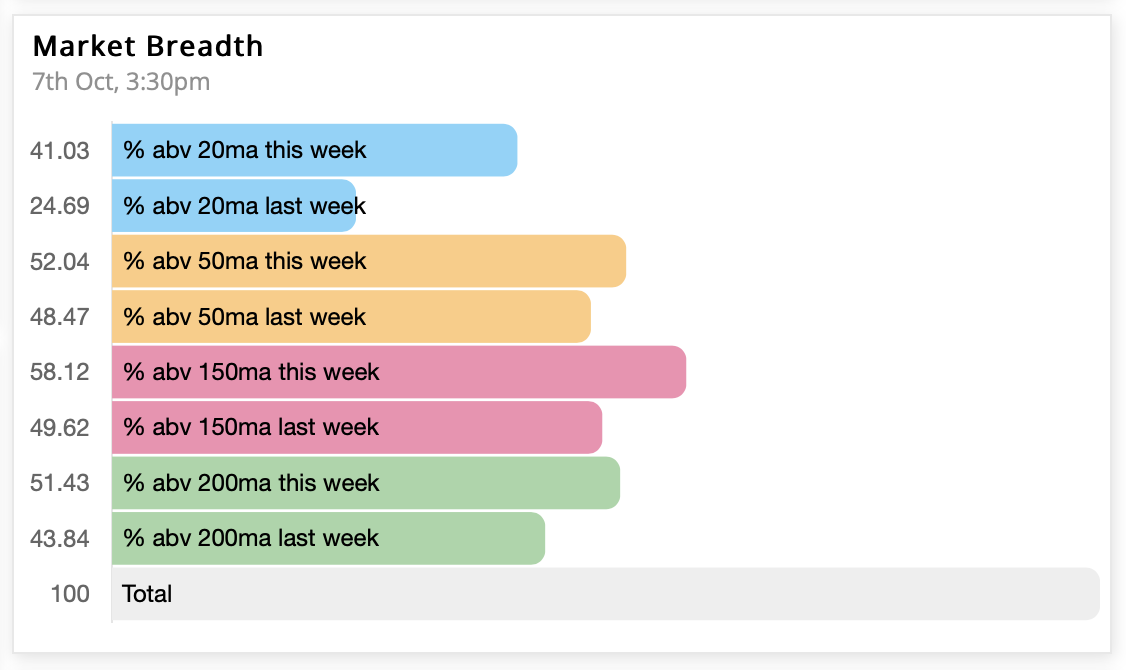
Task: Click the 58.12 value label
Action: [x=60, y=372]
